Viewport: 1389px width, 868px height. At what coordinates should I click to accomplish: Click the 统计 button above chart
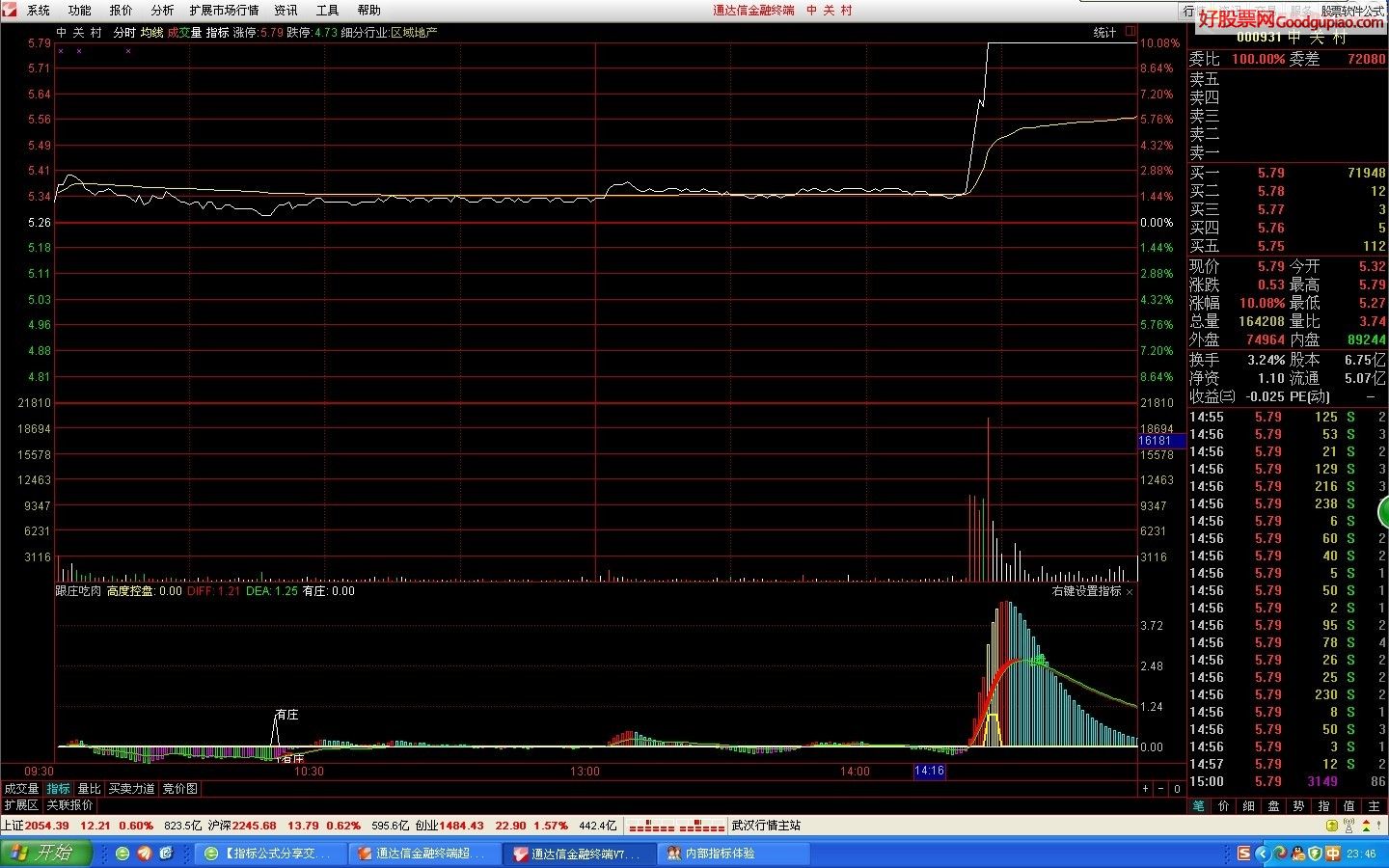click(x=1104, y=33)
